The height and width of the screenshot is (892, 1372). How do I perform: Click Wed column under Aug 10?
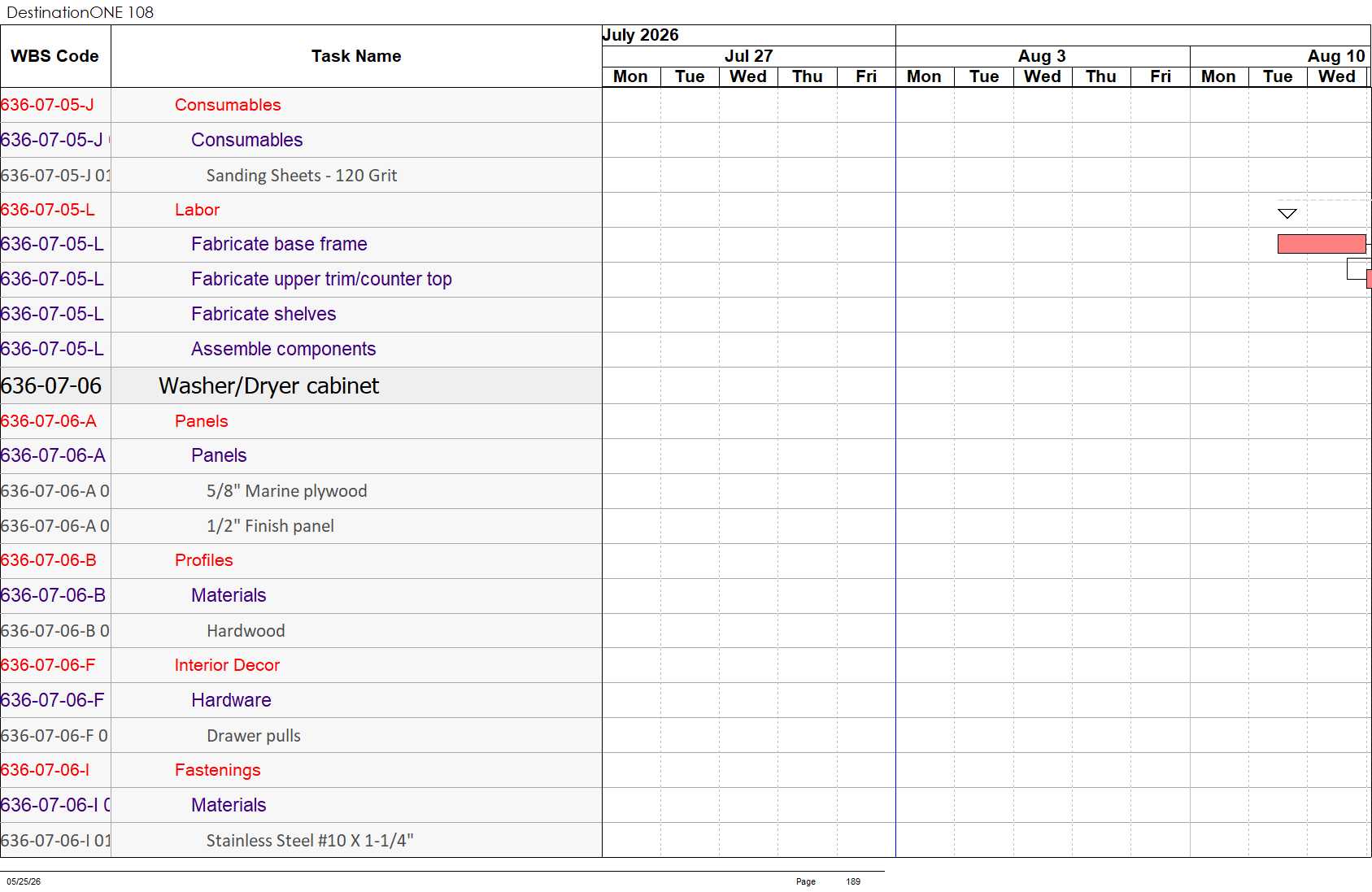(1337, 76)
